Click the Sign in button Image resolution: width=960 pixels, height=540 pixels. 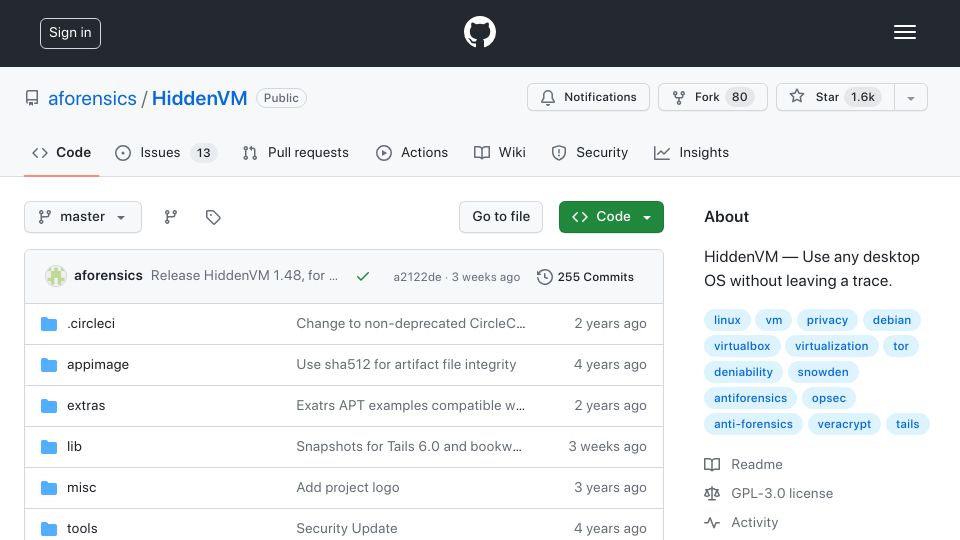tap(70, 33)
